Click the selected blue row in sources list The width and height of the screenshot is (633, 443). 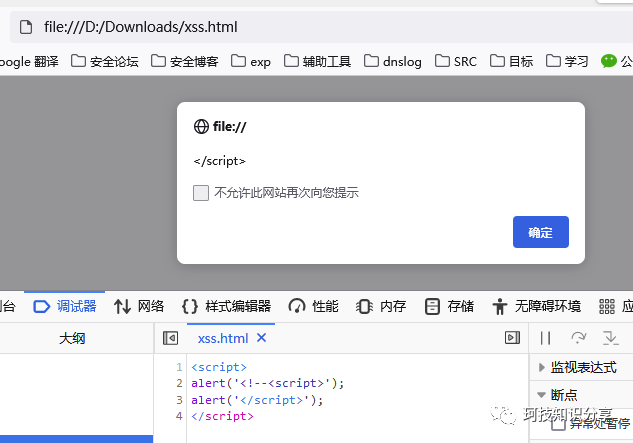click(x=76, y=439)
